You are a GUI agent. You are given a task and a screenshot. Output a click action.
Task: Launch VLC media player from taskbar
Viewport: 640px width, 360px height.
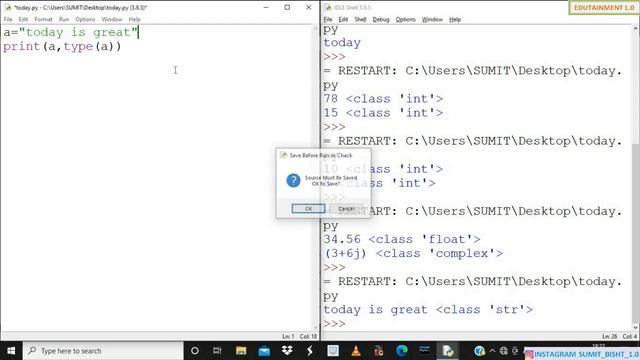point(356,351)
